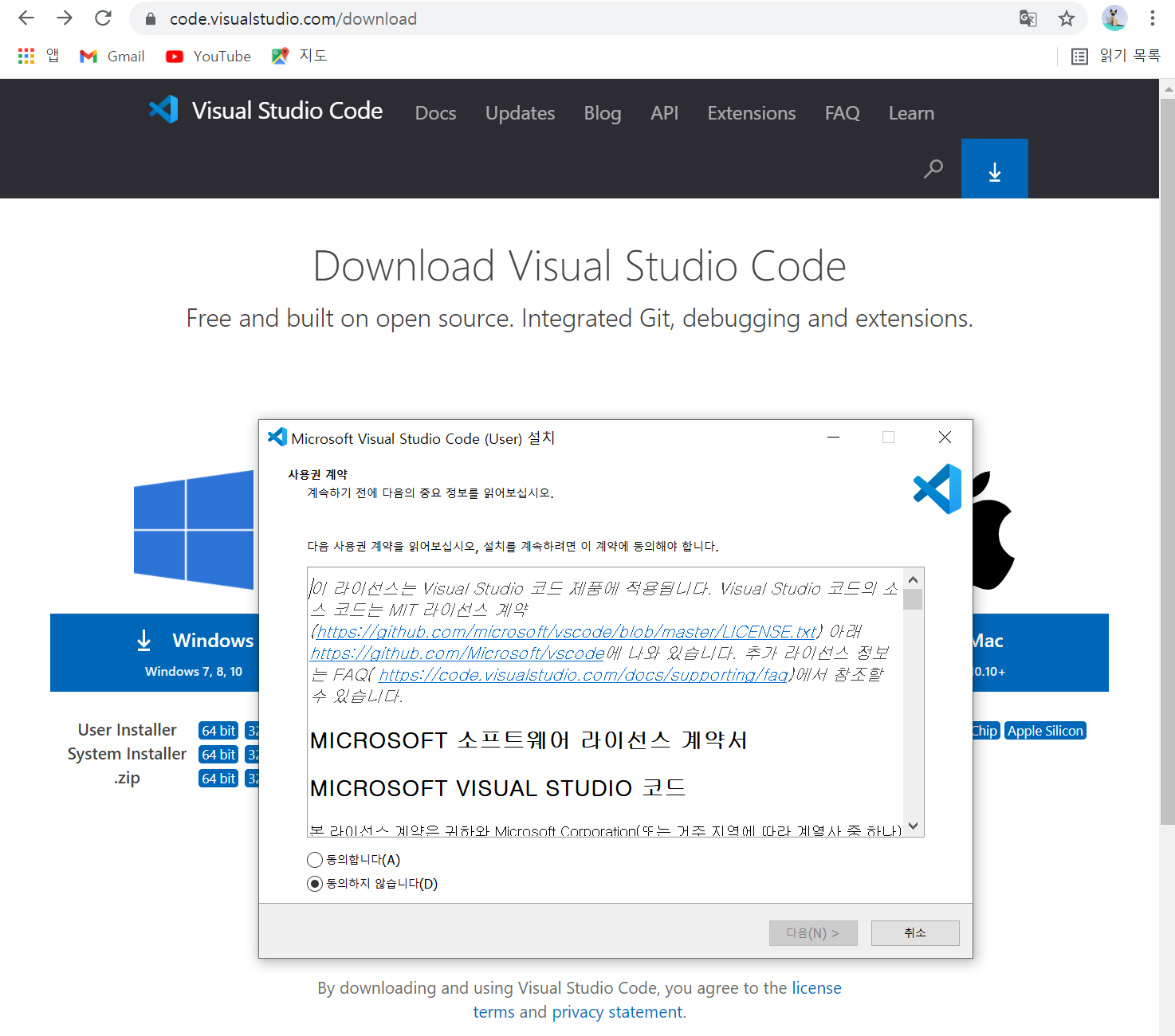The width and height of the screenshot is (1175, 1036).
Task: Click the blue download arrow button in header
Action: (995, 169)
